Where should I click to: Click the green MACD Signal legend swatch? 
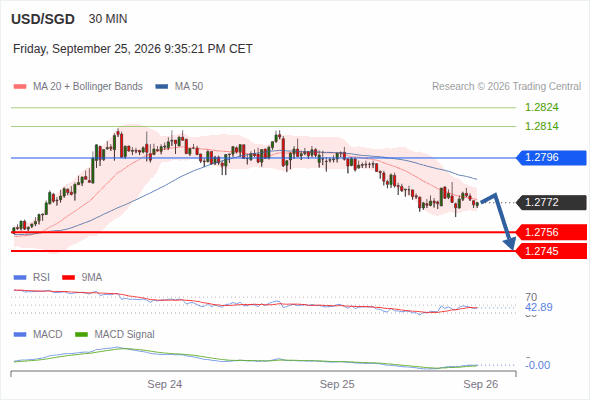coord(81,334)
